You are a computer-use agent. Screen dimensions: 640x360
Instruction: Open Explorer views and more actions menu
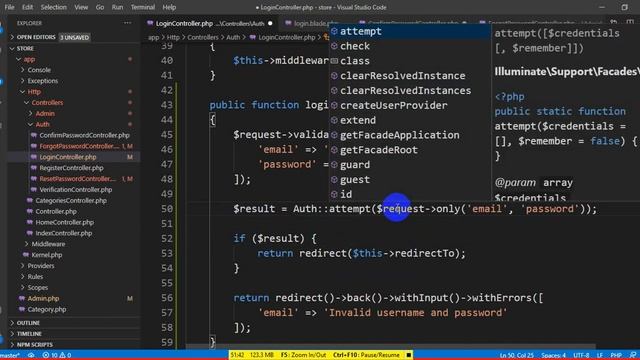tap(128, 23)
